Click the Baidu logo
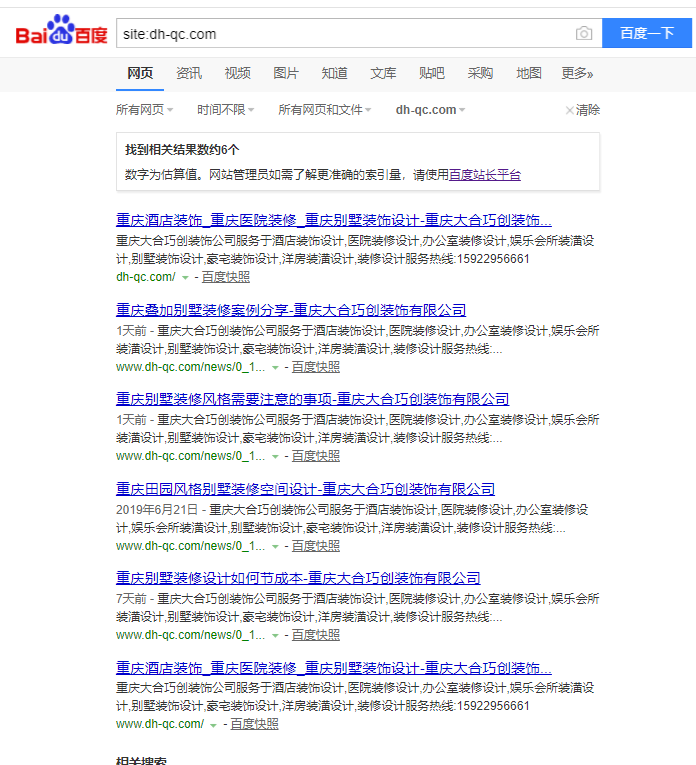 61,30
